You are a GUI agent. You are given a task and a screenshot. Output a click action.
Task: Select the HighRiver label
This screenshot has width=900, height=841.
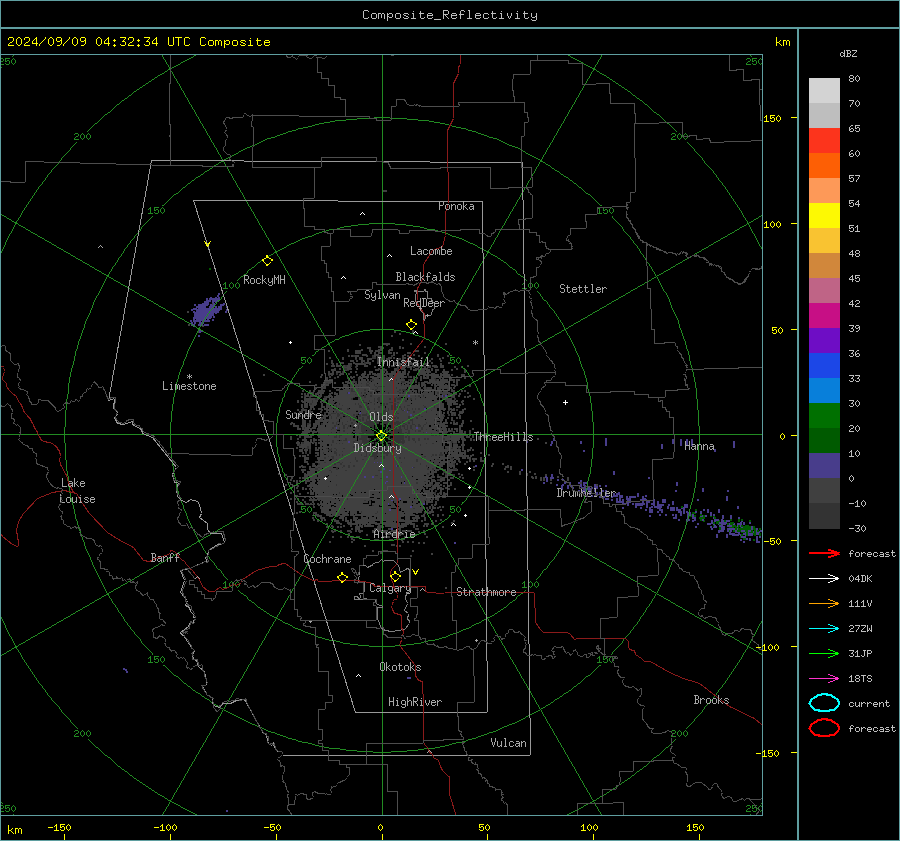click(415, 702)
